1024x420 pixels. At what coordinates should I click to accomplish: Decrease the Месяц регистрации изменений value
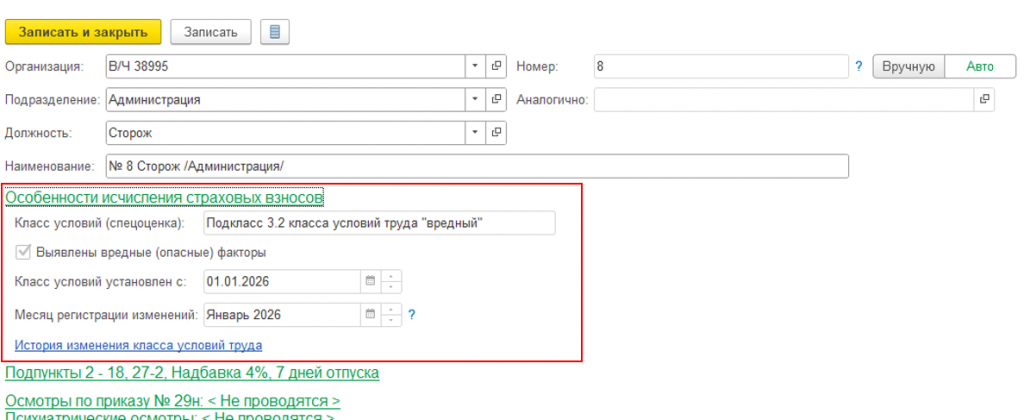391,320
